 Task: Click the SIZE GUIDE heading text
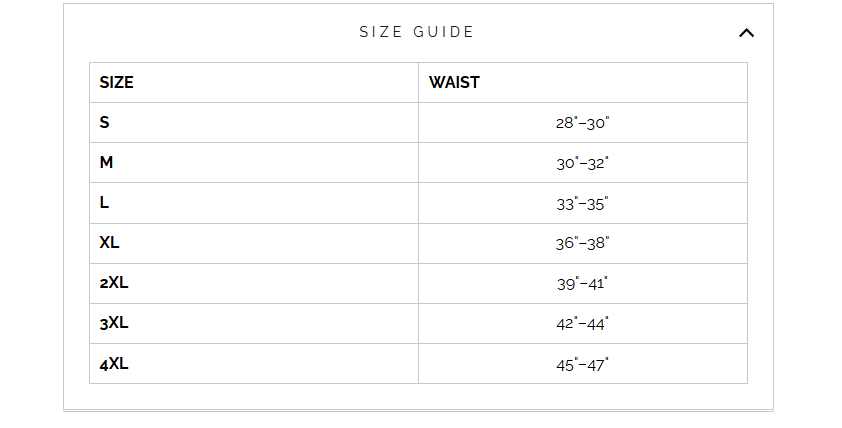tap(417, 32)
